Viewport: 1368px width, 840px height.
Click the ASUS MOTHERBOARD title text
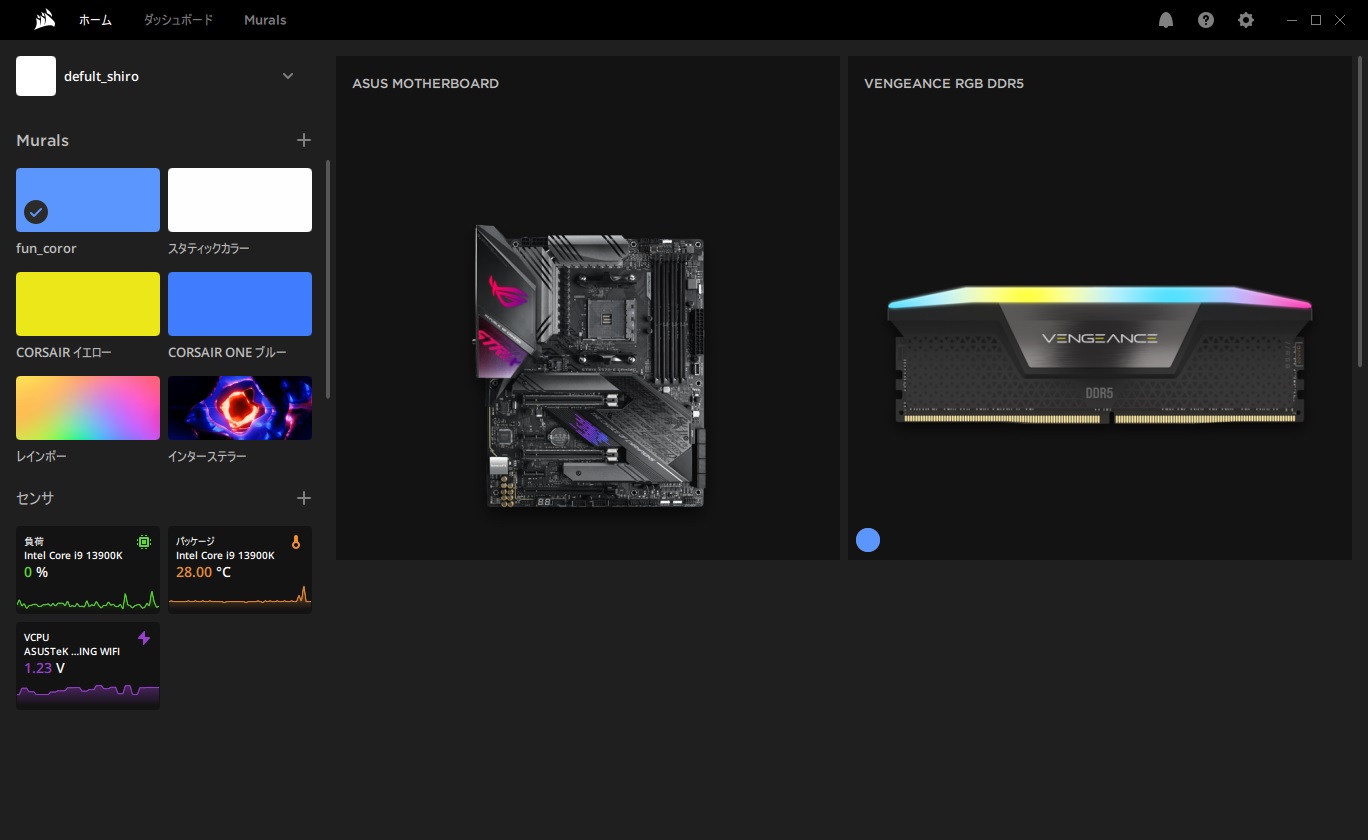coord(425,84)
